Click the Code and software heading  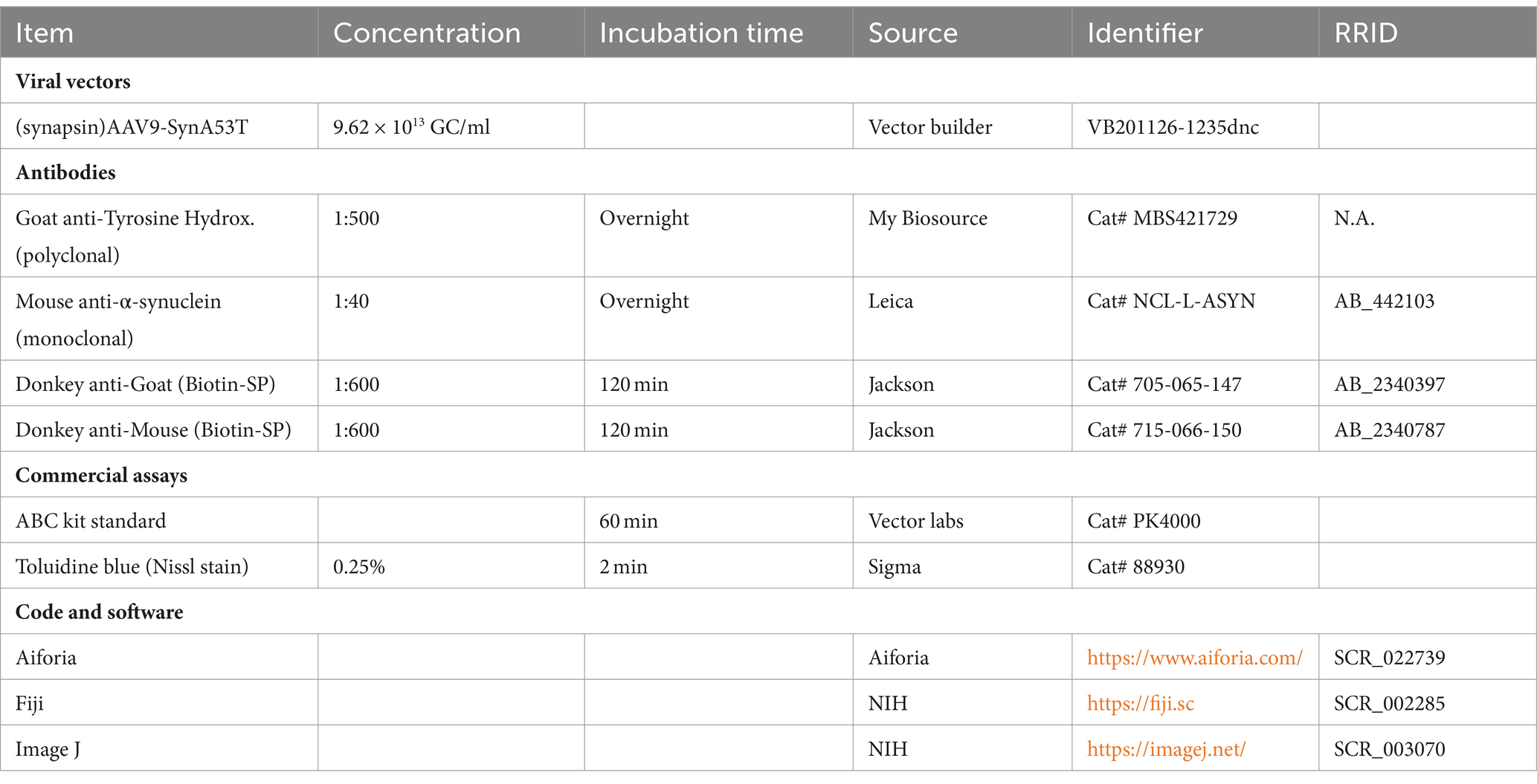(x=99, y=612)
